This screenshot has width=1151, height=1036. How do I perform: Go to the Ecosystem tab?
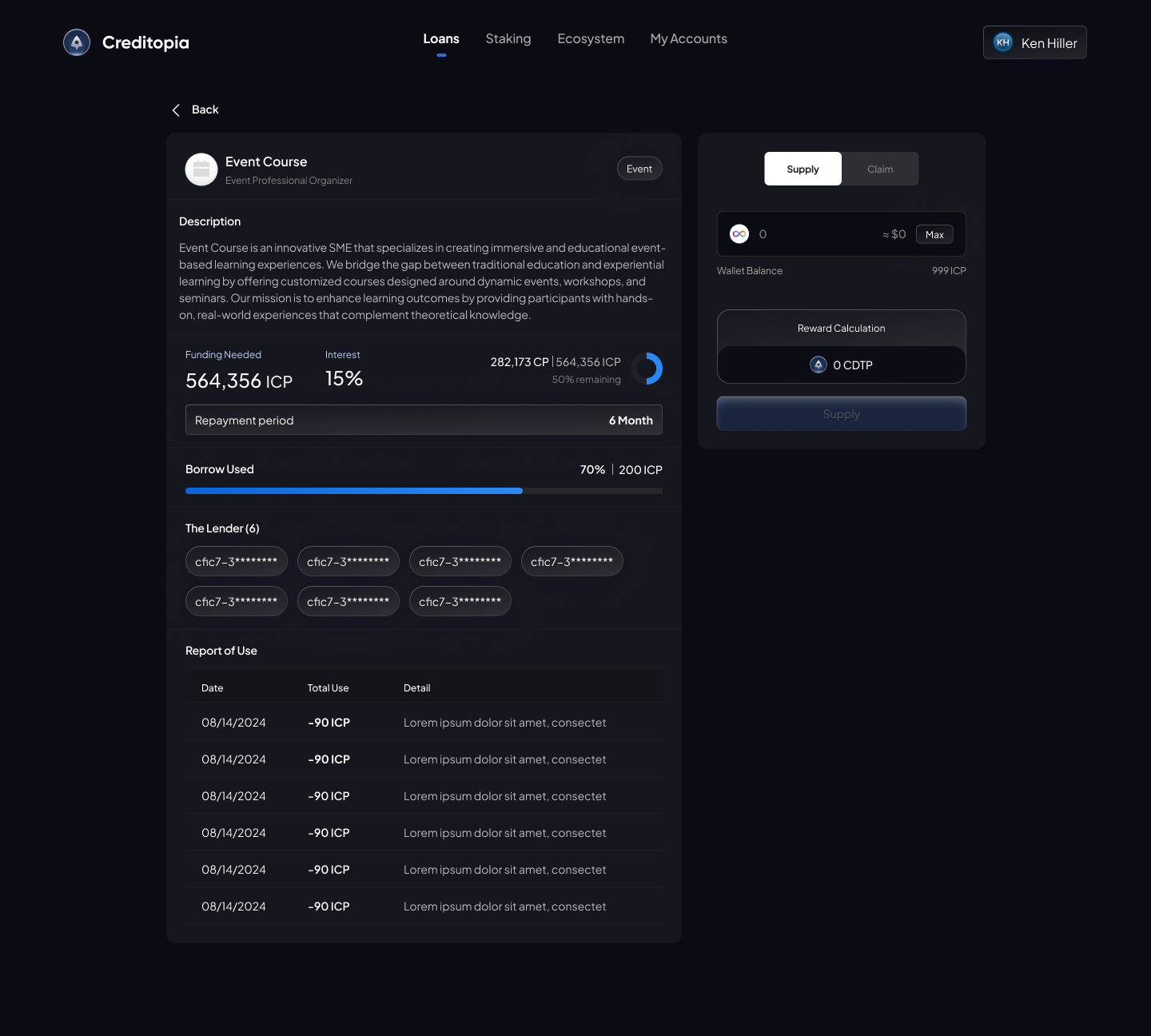click(591, 39)
